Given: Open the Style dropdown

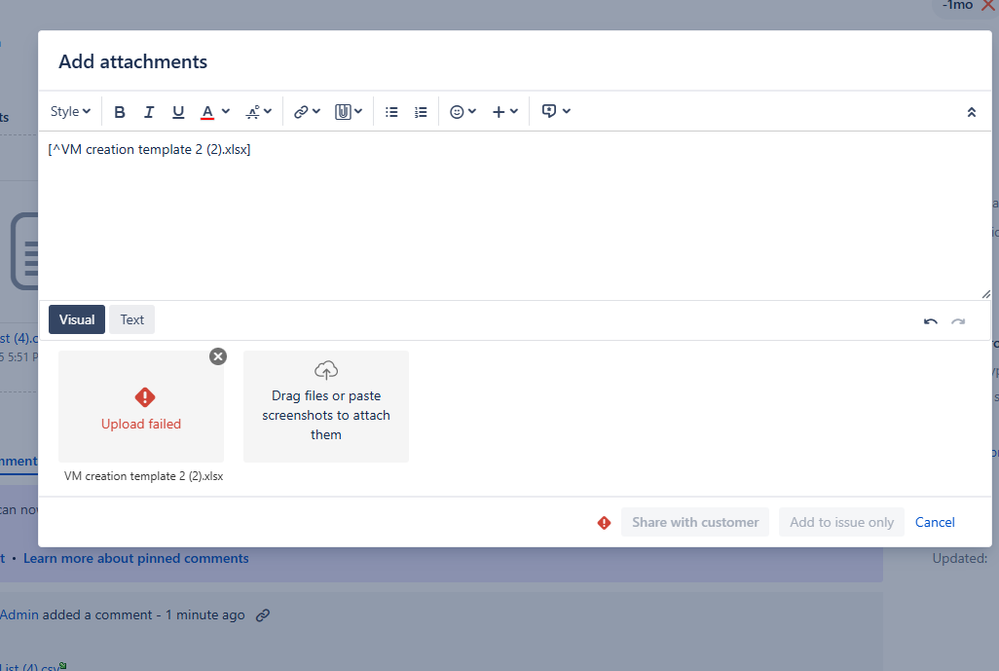Looking at the screenshot, I should 70,112.
